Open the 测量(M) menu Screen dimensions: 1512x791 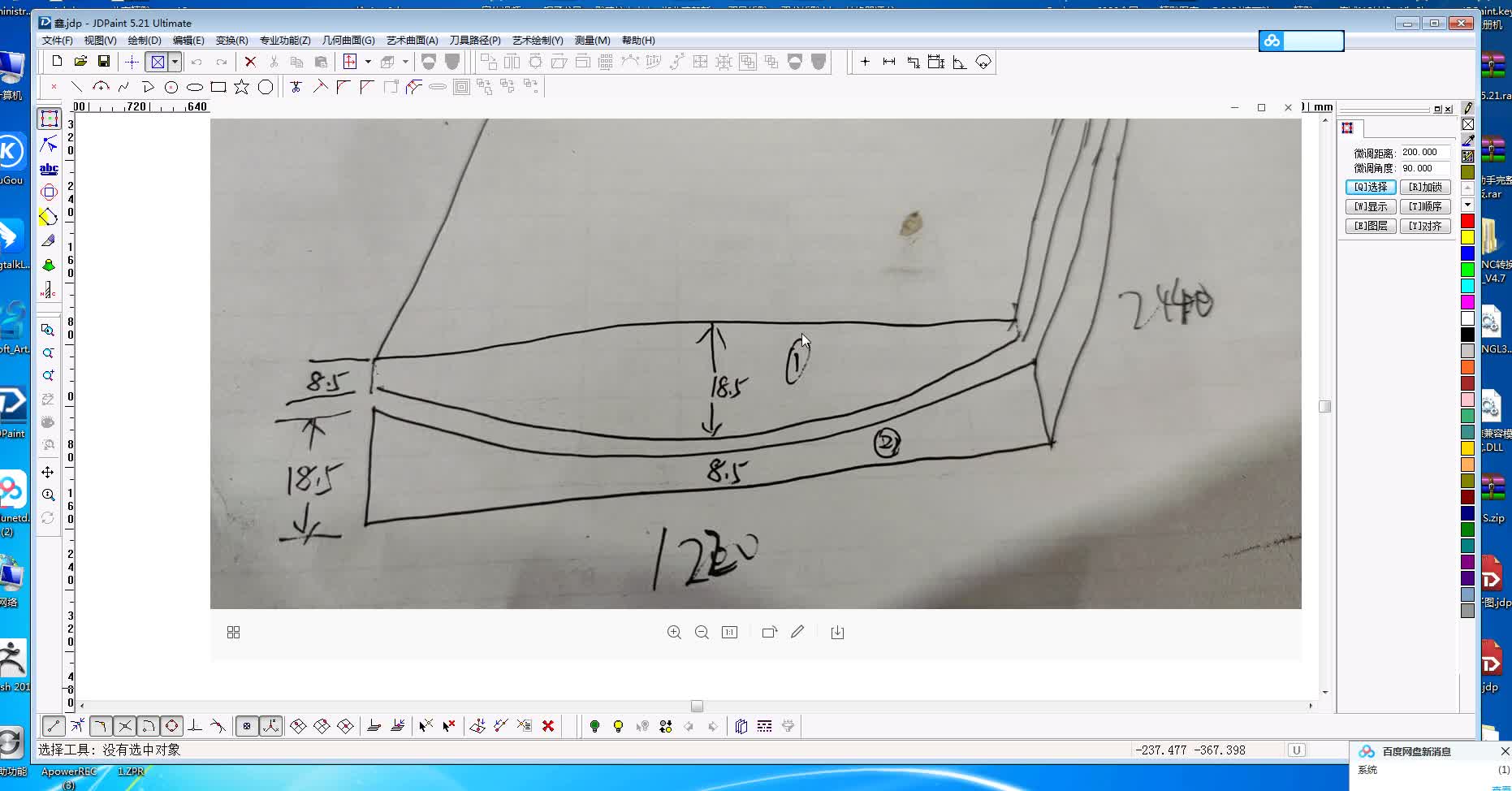coord(592,40)
